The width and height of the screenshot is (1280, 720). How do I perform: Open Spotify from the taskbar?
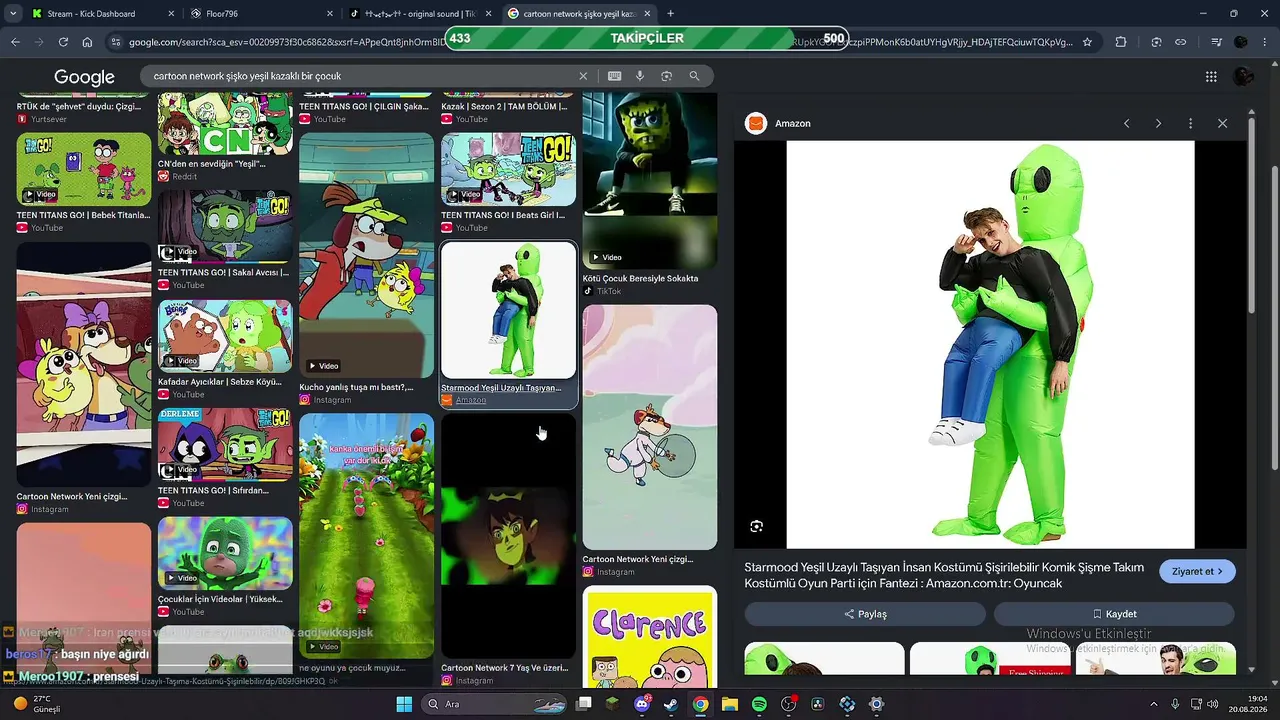click(x=759, y=704)
